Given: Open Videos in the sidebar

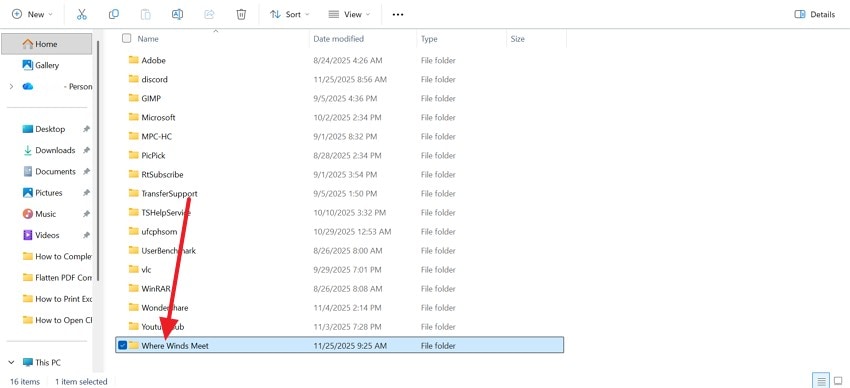Looking at the screenshot, I should [47, 235].
